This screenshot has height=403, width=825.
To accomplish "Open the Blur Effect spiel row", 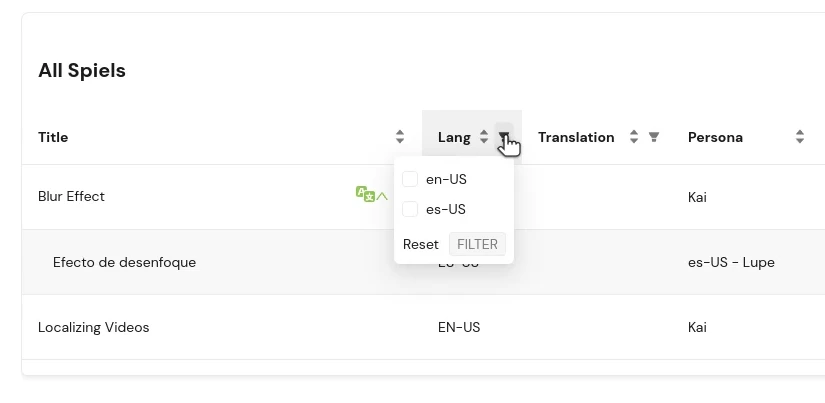I will click(x=71, y=197).
